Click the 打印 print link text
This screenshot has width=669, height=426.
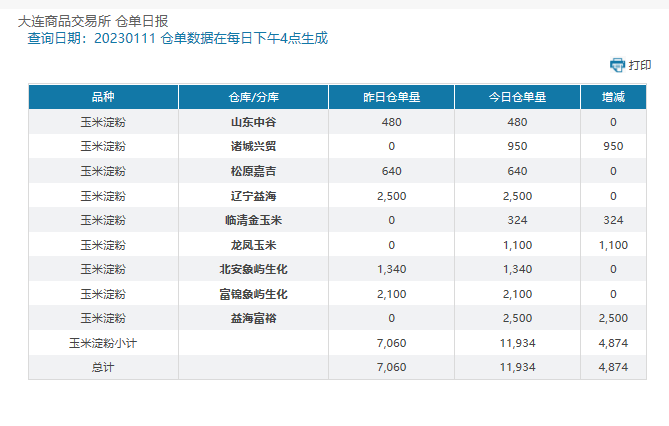[x=640, y=65]
